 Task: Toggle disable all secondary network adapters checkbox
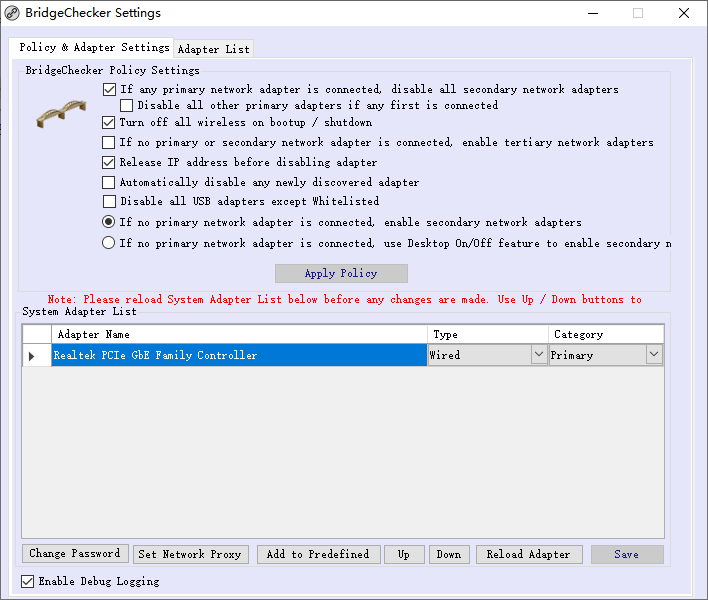point(109,89)
